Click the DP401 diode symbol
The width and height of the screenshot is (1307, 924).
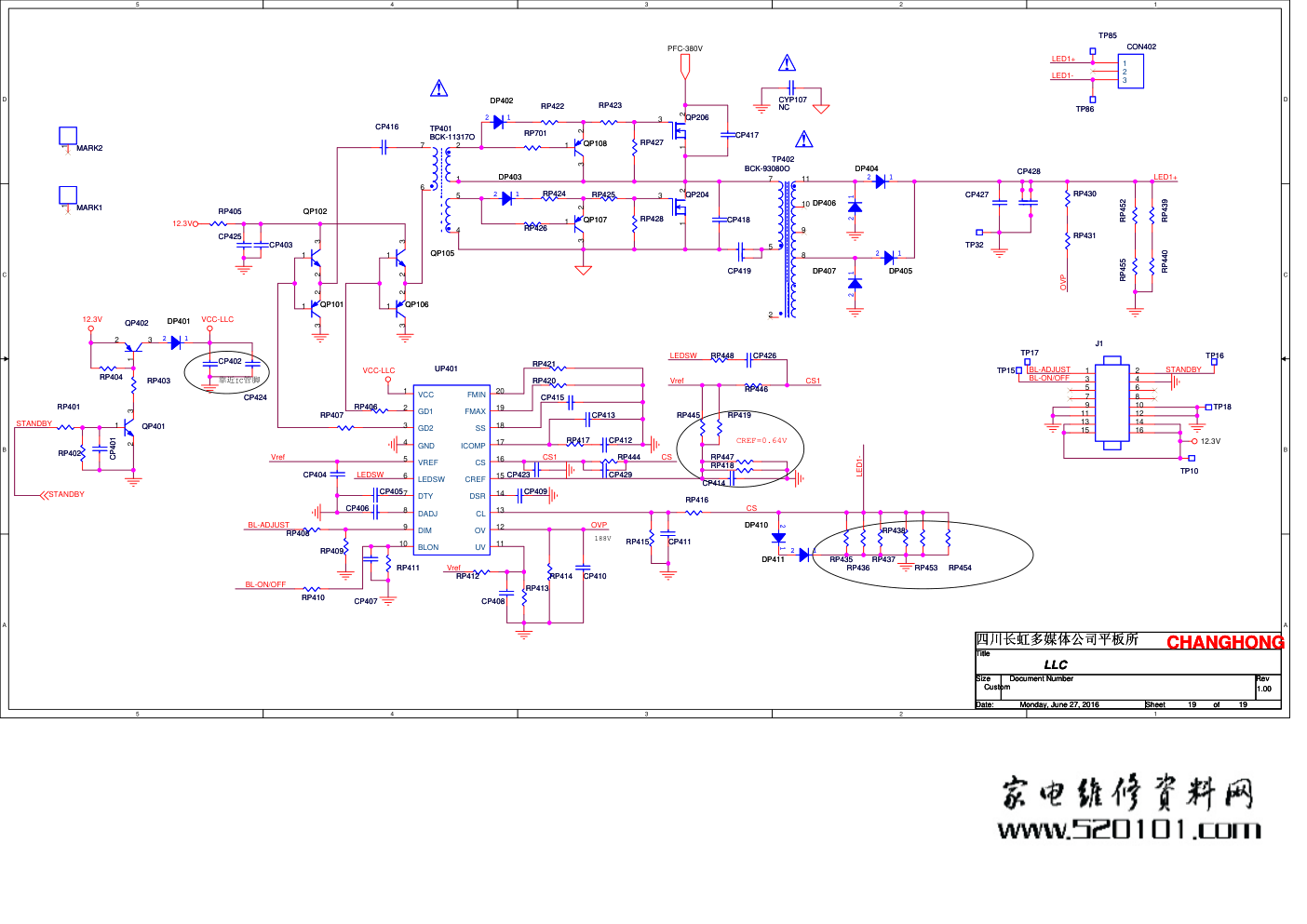click(x=176, y=342)
